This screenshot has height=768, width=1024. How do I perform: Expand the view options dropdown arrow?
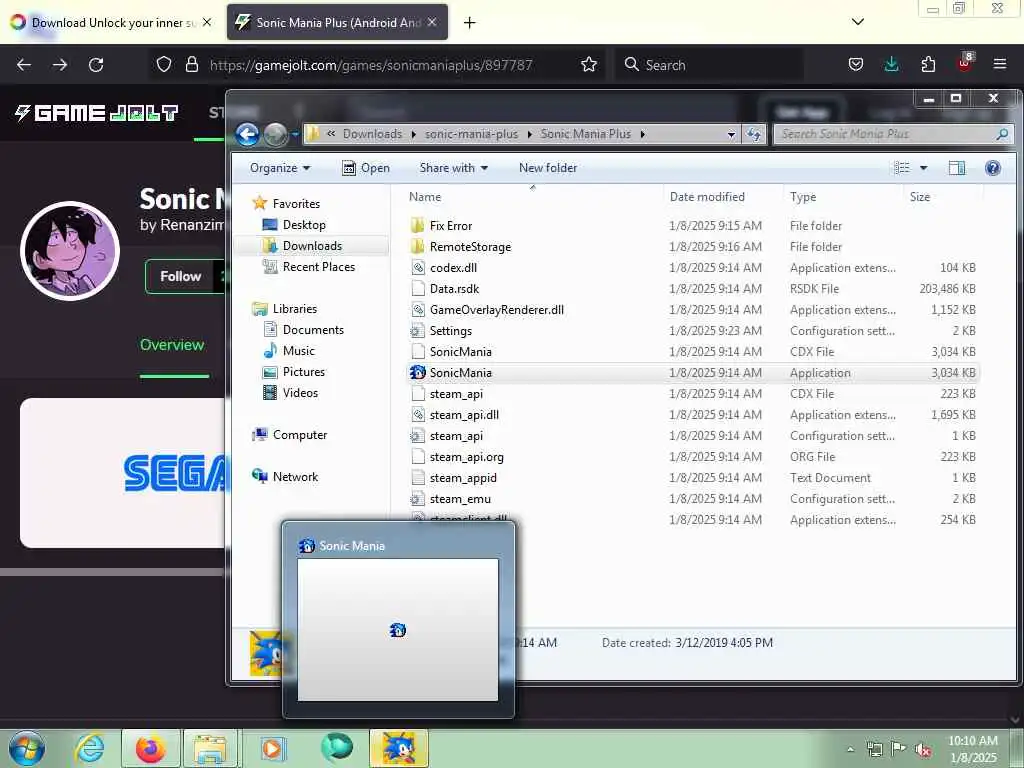[x=923, y=168]
